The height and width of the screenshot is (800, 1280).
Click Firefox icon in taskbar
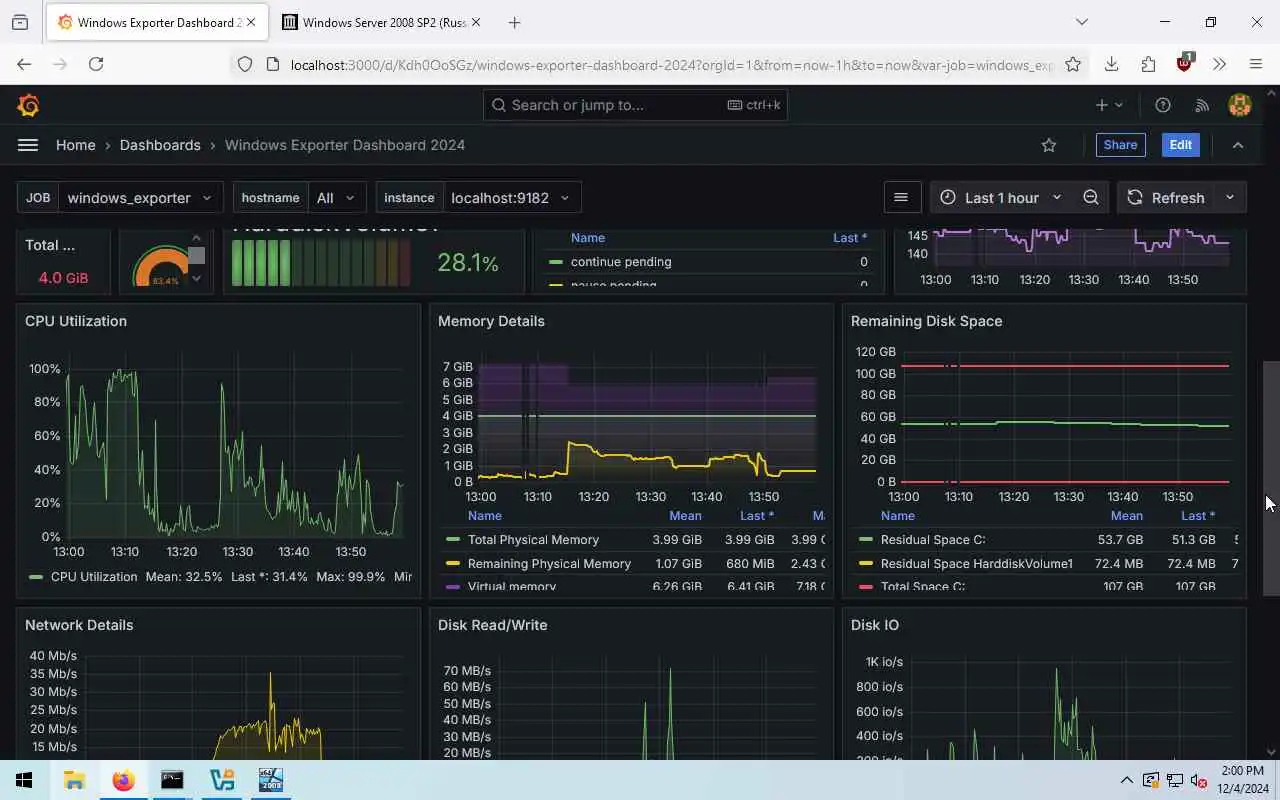[x=123, y=780]
